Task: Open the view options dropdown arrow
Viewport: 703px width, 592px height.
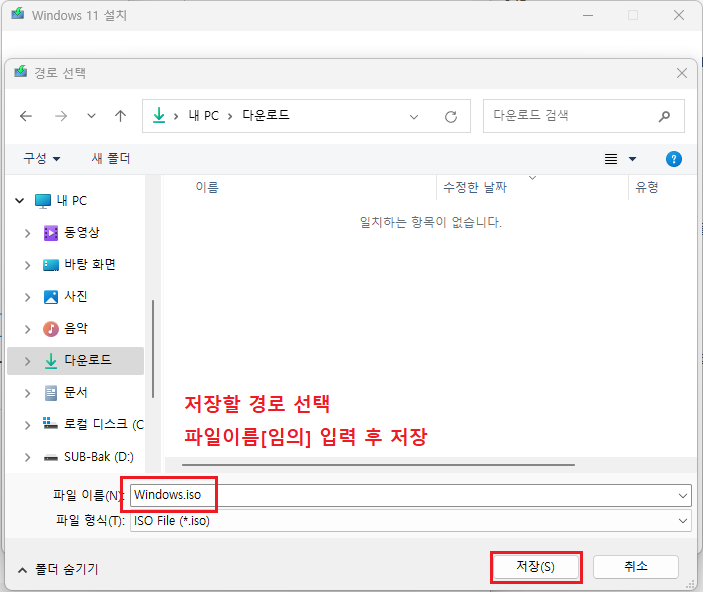Action: pyautogui.click(x=632, y=159)
